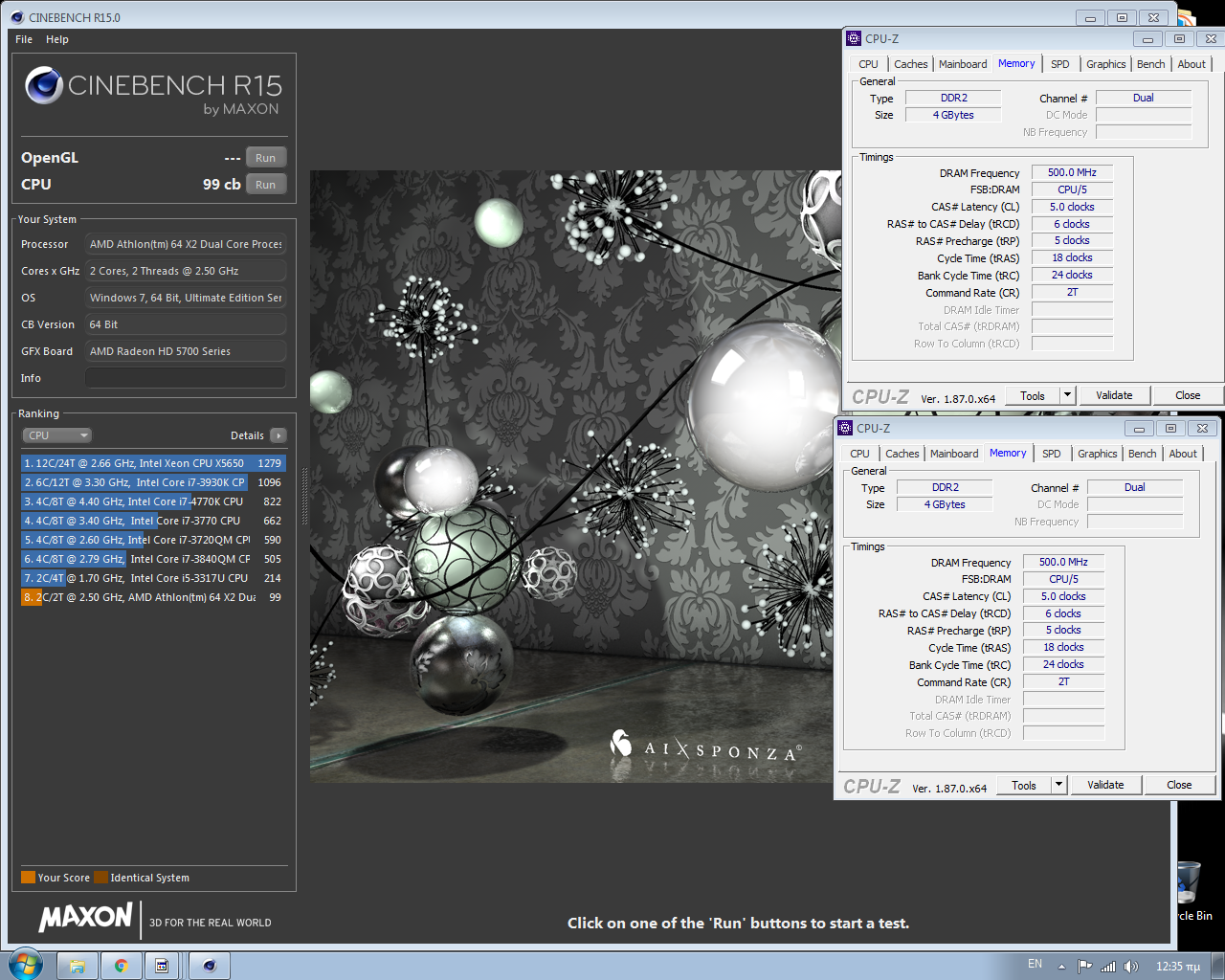Viewport: 1225px width, 980px height.
Task: Click the EN language indicator in tray
Action: coord(1035,965)
